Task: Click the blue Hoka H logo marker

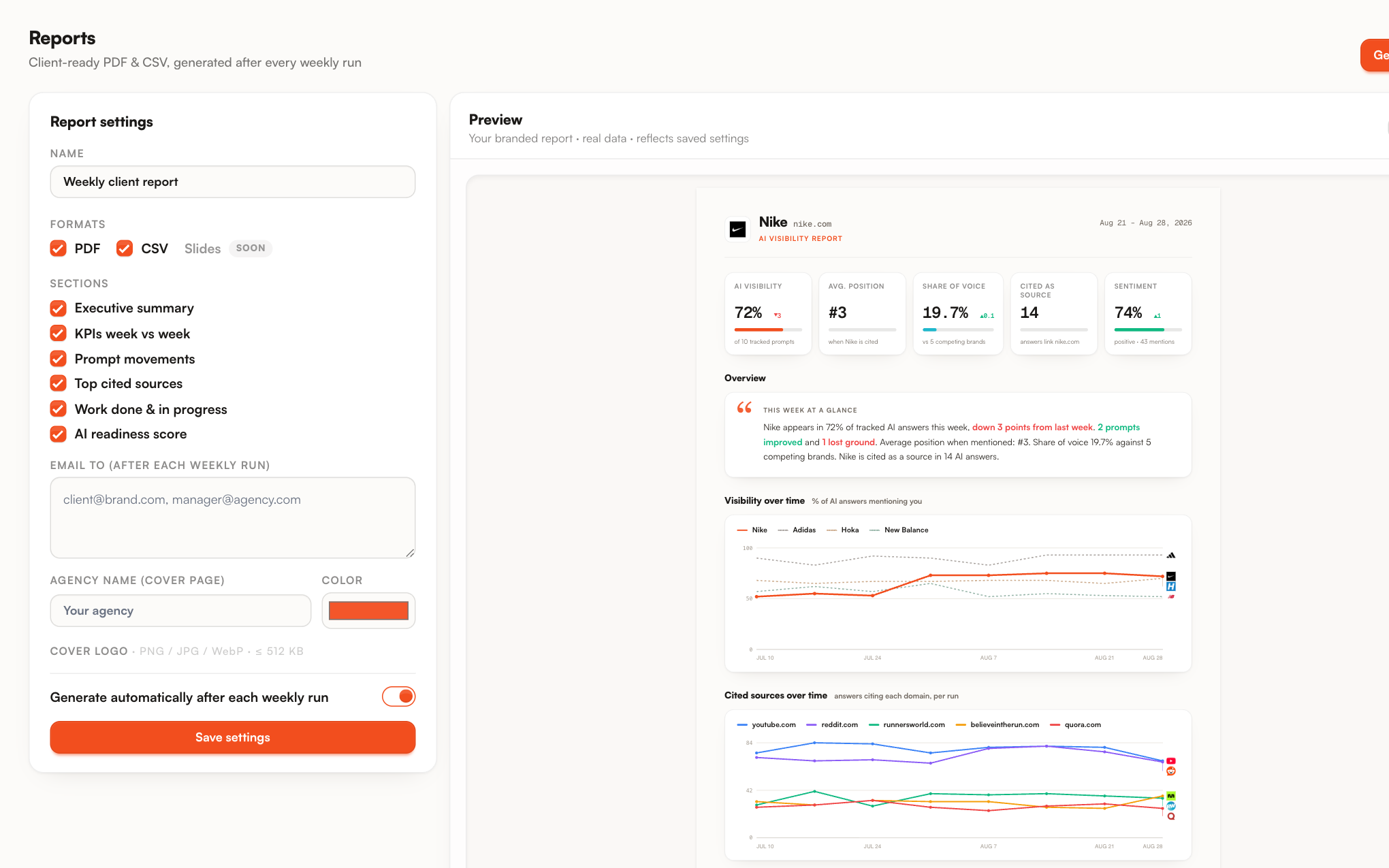Action: pos(1171,586)
